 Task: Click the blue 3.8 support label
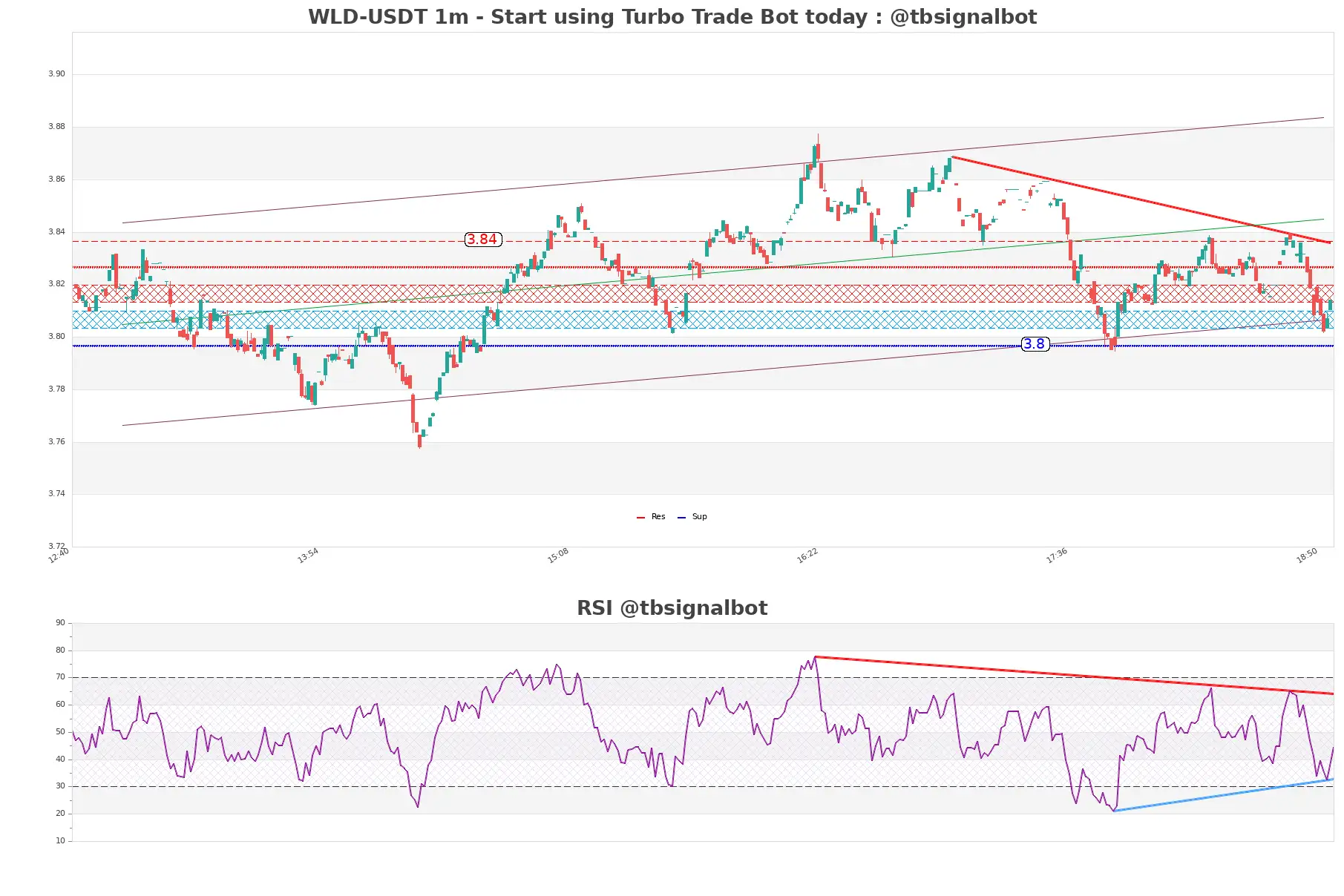click(1035, 344)
